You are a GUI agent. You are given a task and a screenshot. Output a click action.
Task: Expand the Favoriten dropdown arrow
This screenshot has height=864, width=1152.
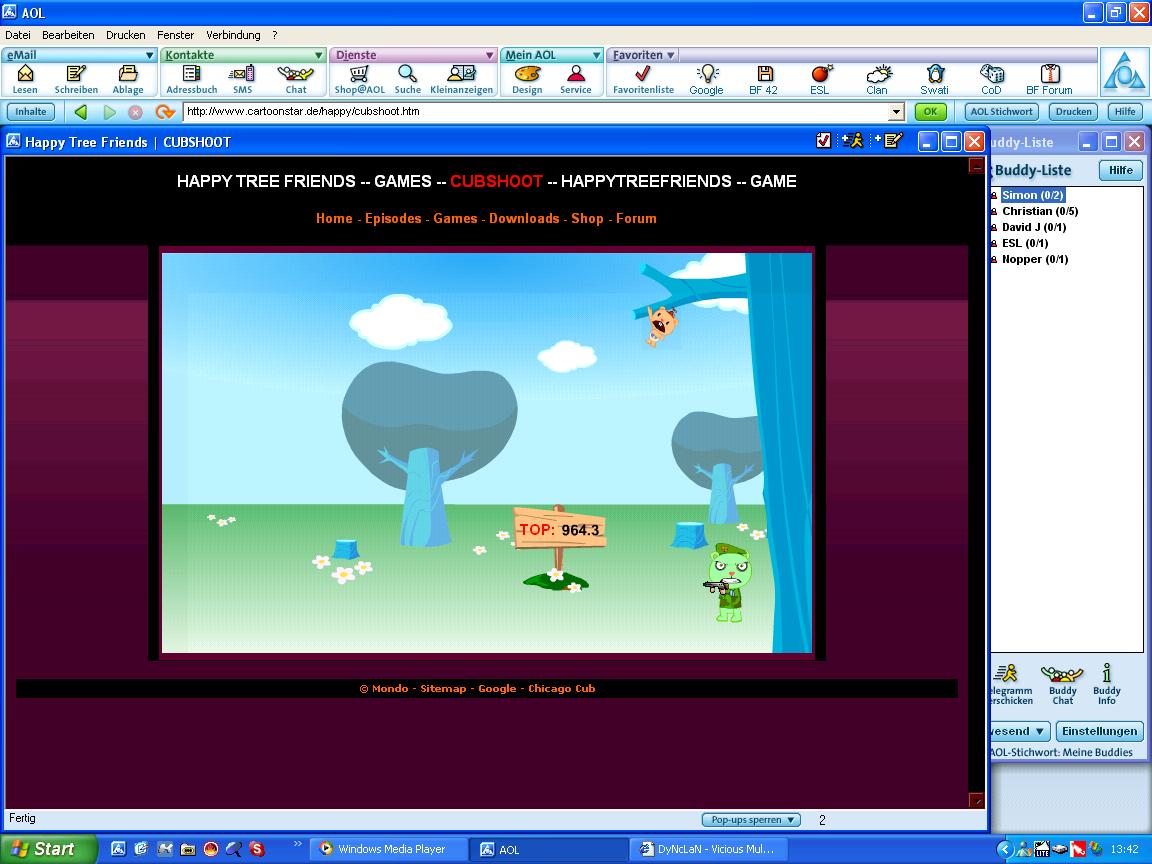tap(671, 55)
